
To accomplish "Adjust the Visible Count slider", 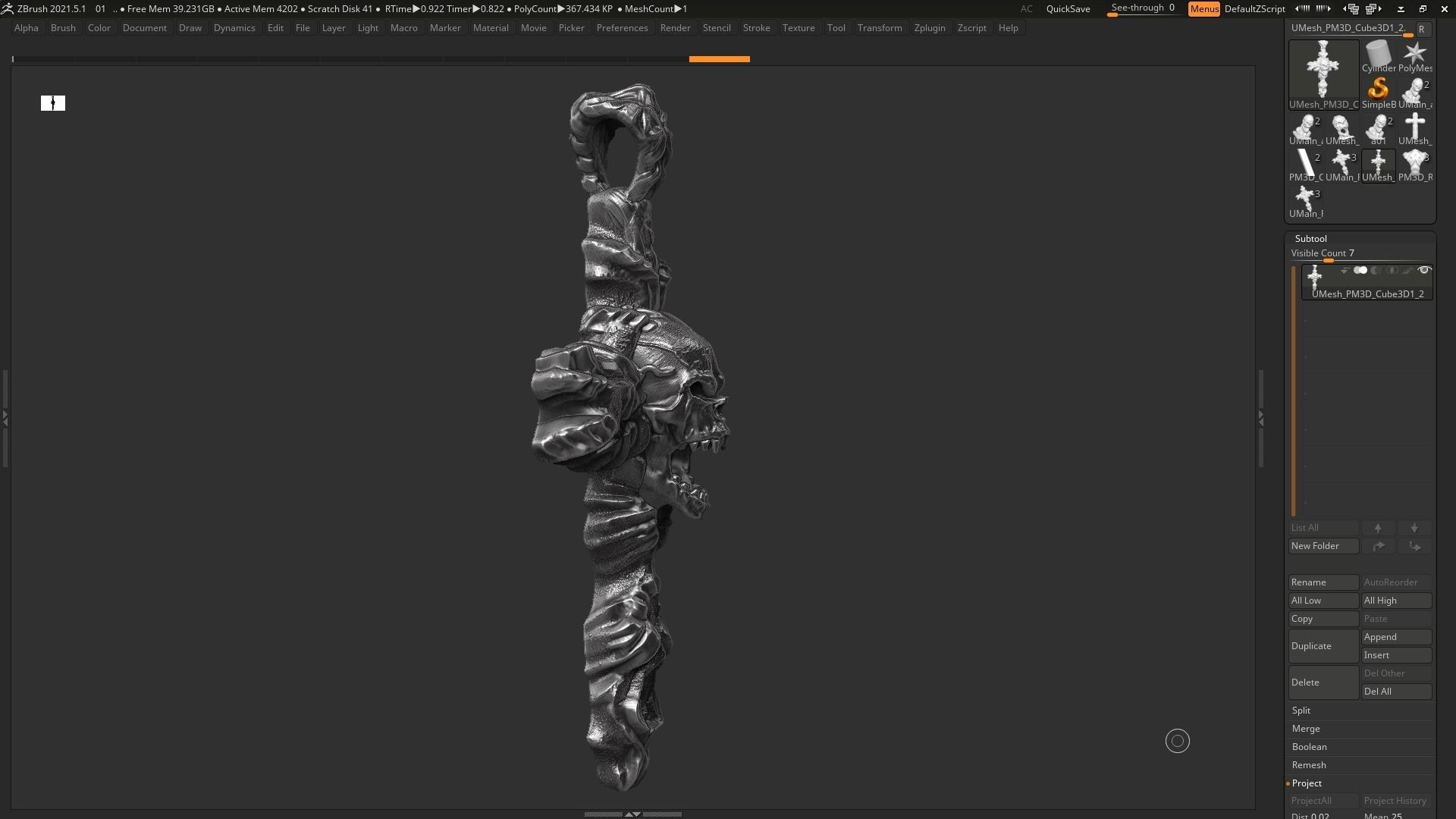I will tap(1360, 254).
